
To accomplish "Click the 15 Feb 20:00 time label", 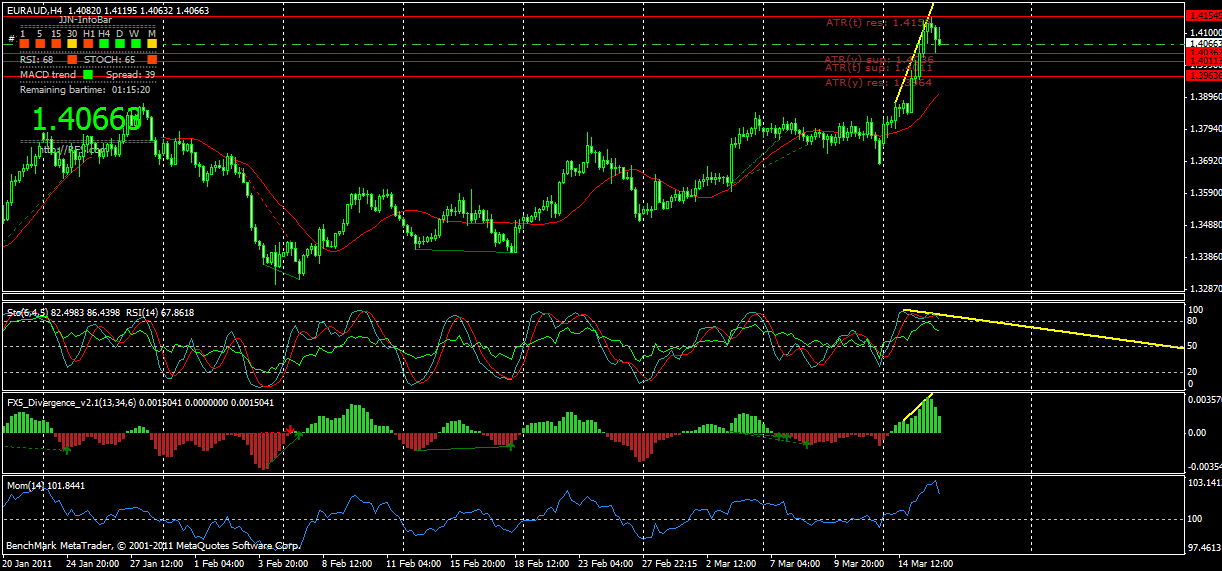I will 477,564.
